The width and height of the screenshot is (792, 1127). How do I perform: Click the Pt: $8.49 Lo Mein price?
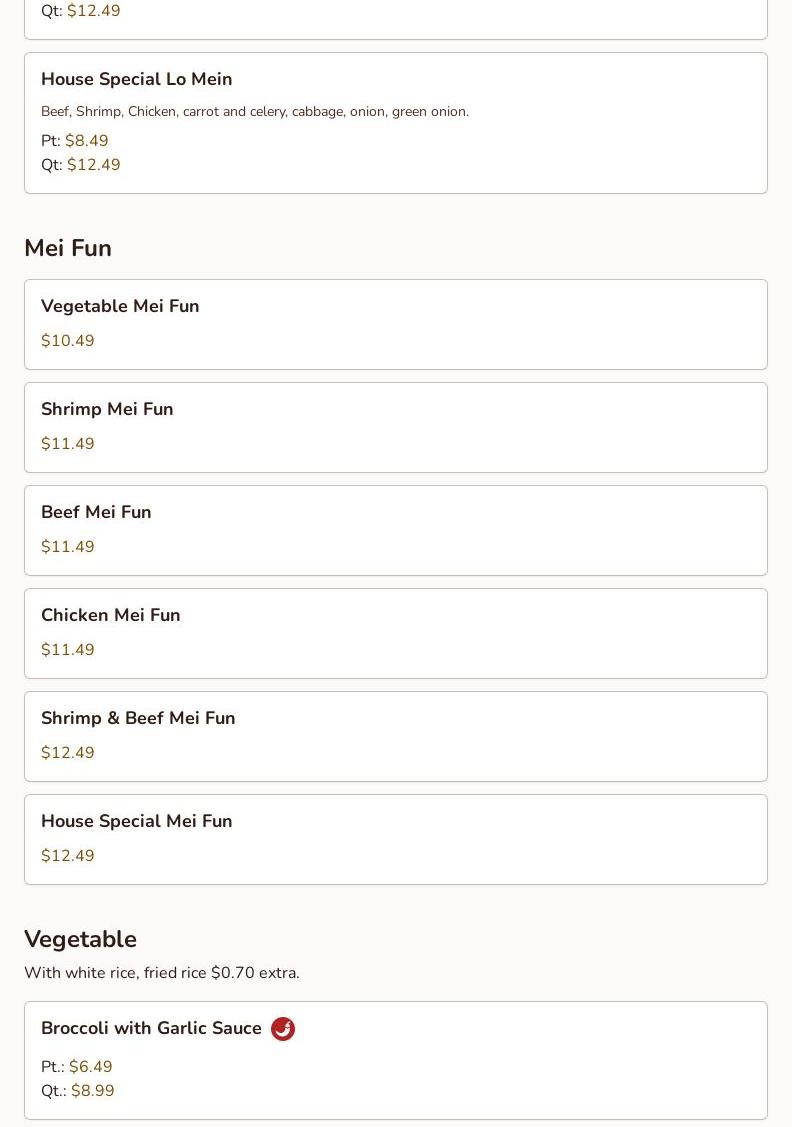(75, 140)
